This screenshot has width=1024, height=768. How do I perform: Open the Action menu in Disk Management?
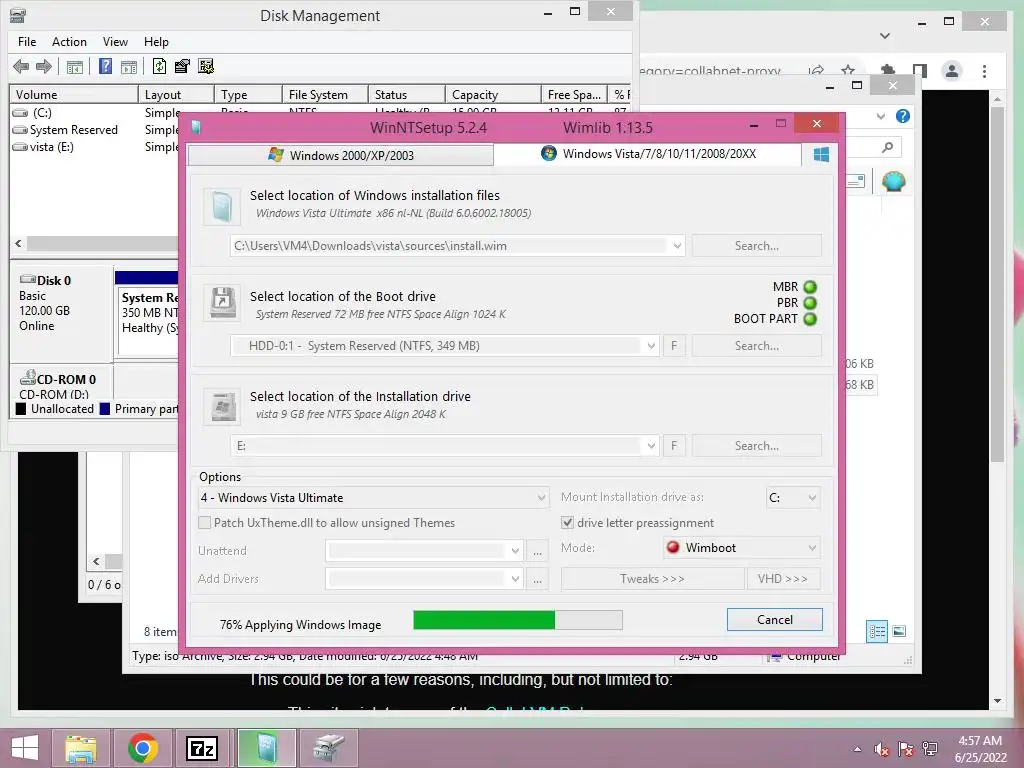point(69,42)
